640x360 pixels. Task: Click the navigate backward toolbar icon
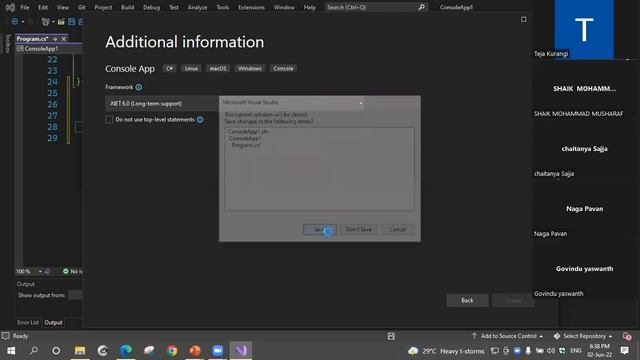(x=14, y=22)
